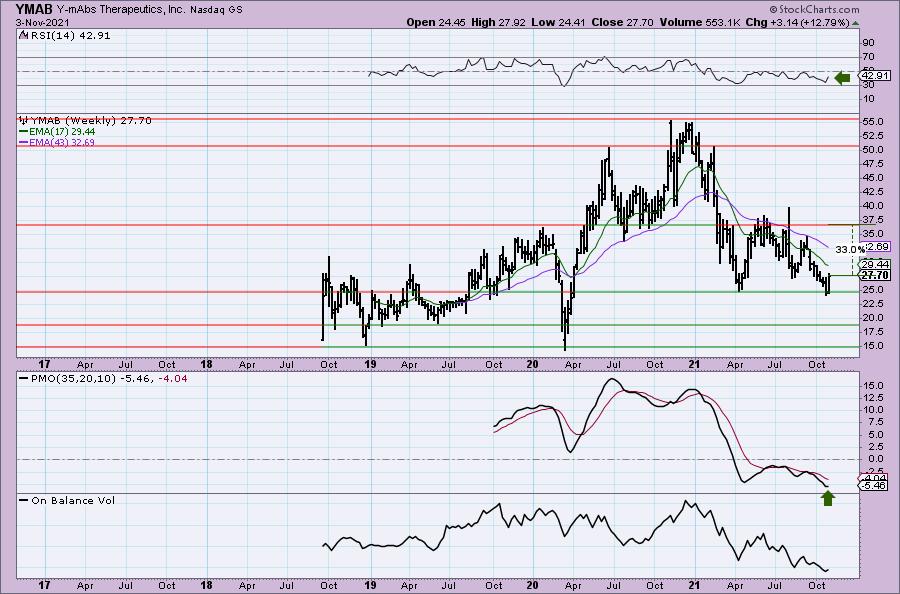
Task: Click the 19 year label on the bottom axis
Action: [x=370, y=586]
